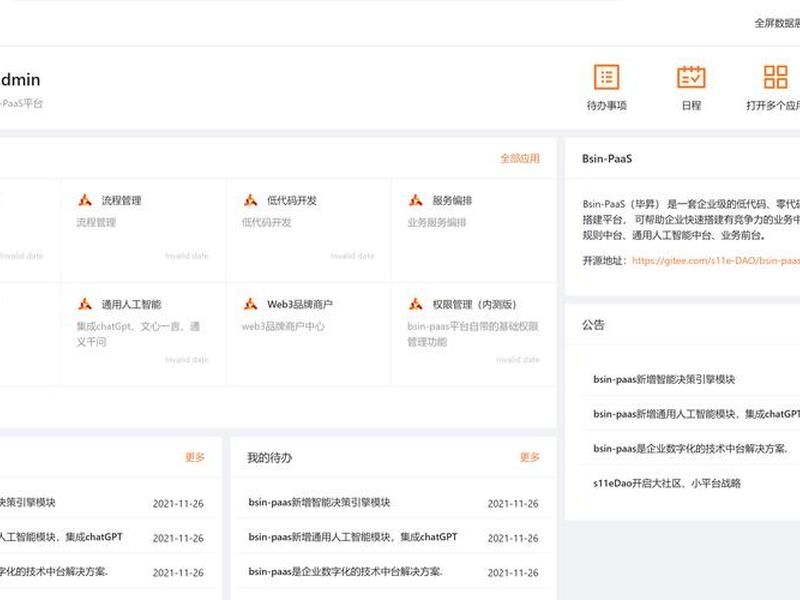This screenshot has width=800, height=600.
Task: Click the Bsin-PaaS panel heading
Action: pos(607,159)
